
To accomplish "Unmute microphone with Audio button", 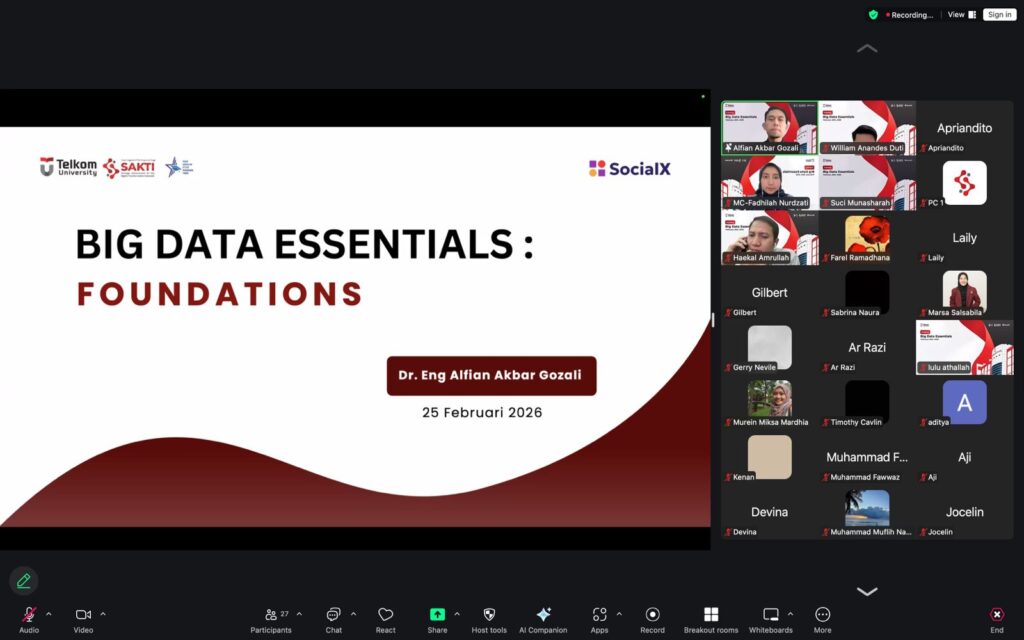I will pyautogui.click(x=29, y=615).
